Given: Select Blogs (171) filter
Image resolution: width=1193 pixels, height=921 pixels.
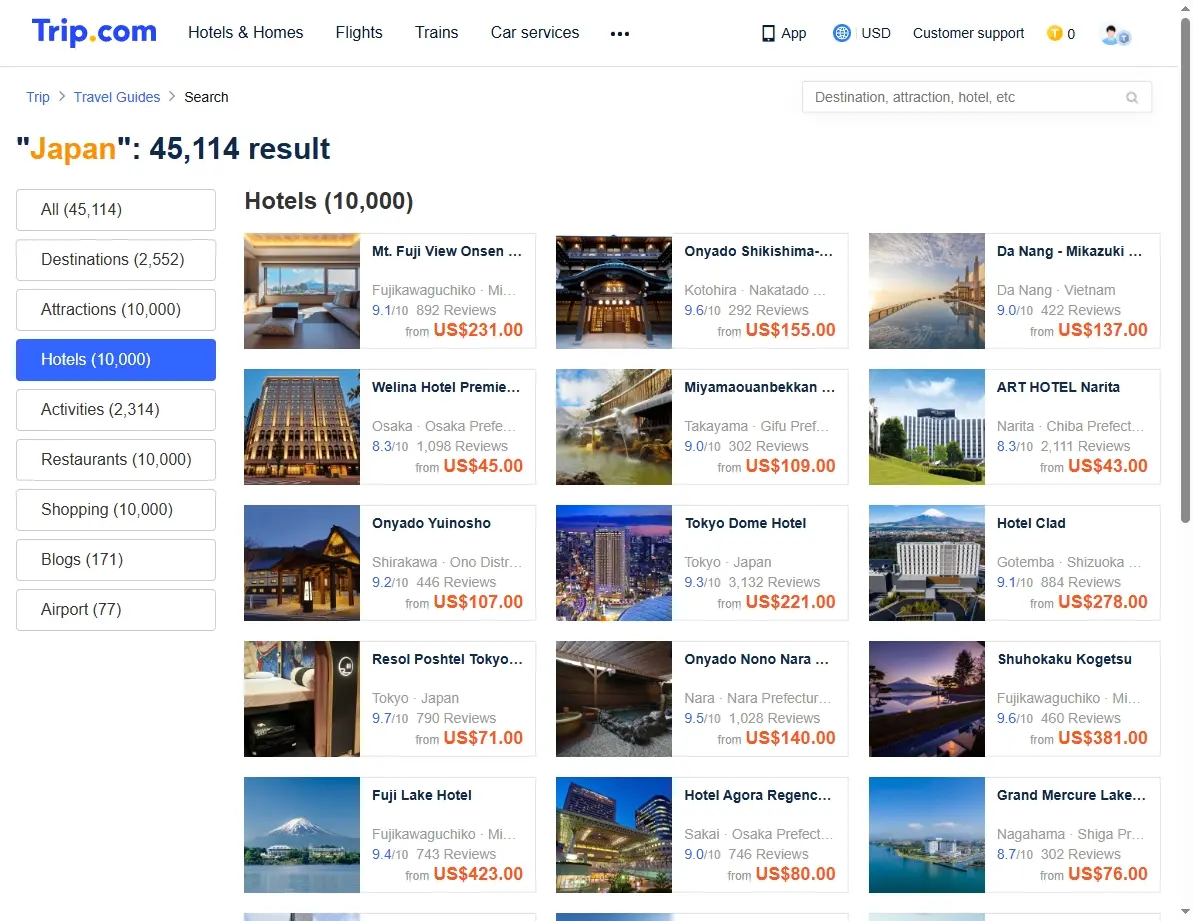Looking at the screenshot, I should click(116, 560).
